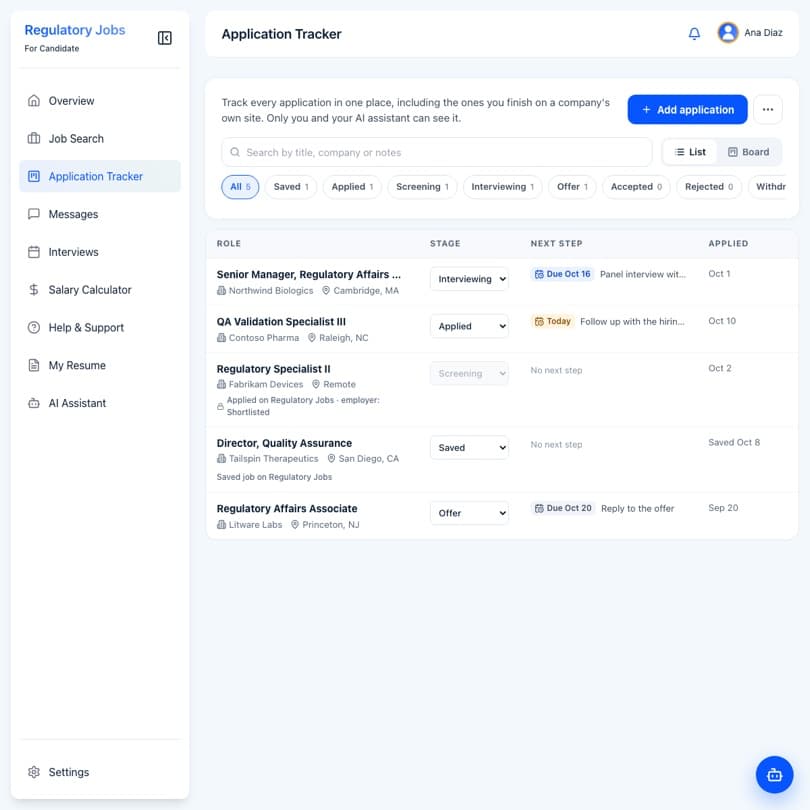Image resolution: width=810 pixels, height=810 pixels.
Task: Open the more options ellipsis button
Action: (x=768, y=110)
